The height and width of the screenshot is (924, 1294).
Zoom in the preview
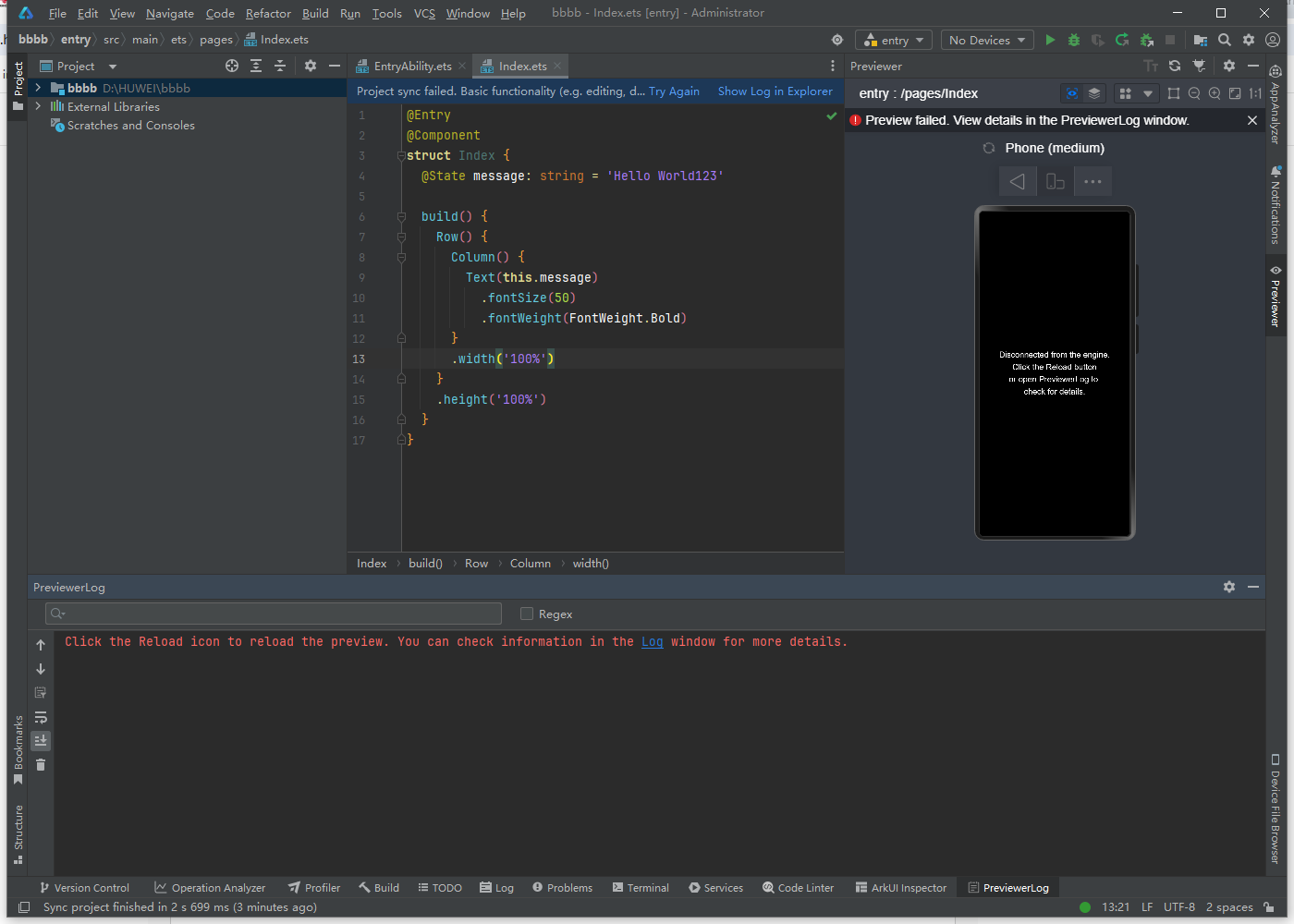[1215, 93]
